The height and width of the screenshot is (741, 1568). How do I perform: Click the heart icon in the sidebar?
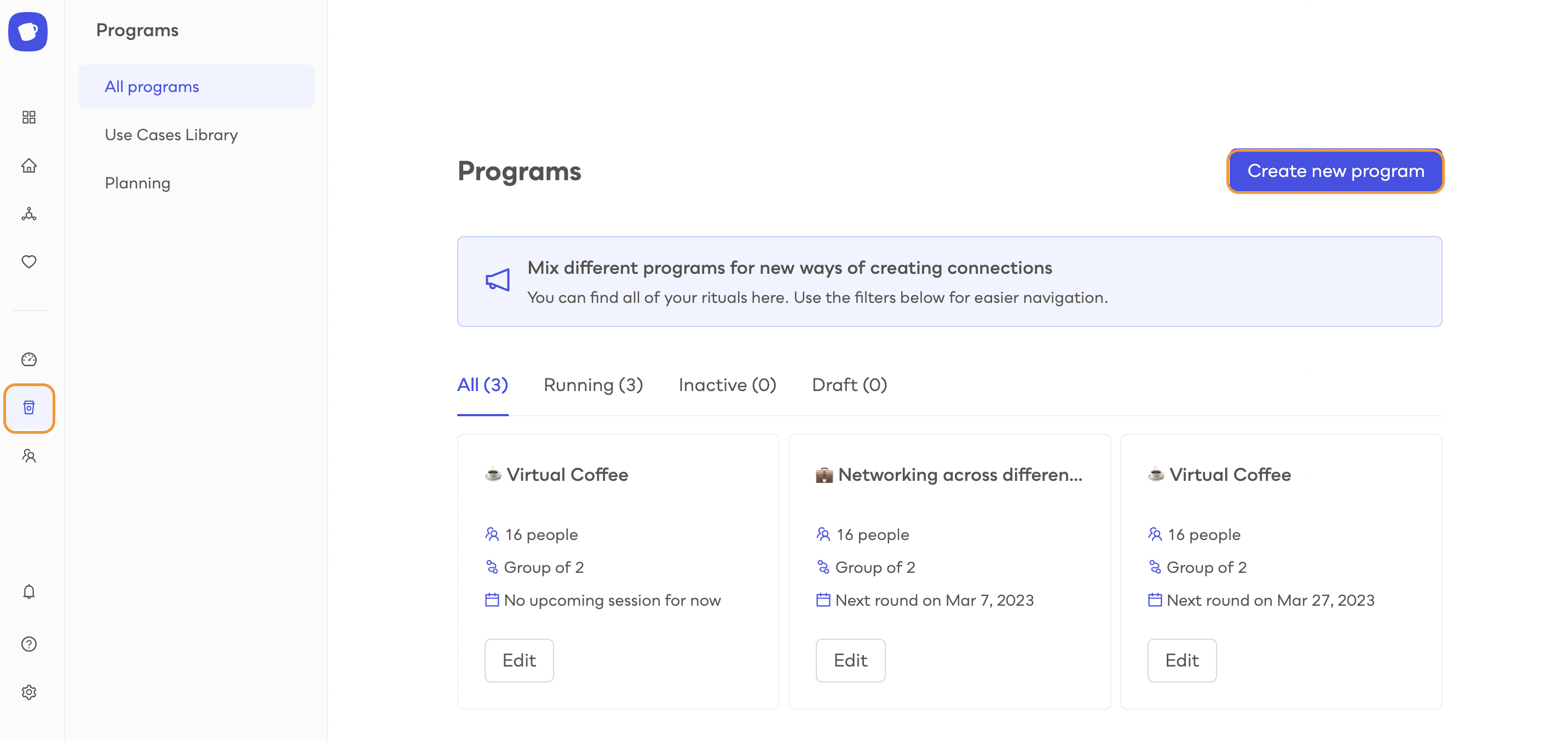coord(28,262)
